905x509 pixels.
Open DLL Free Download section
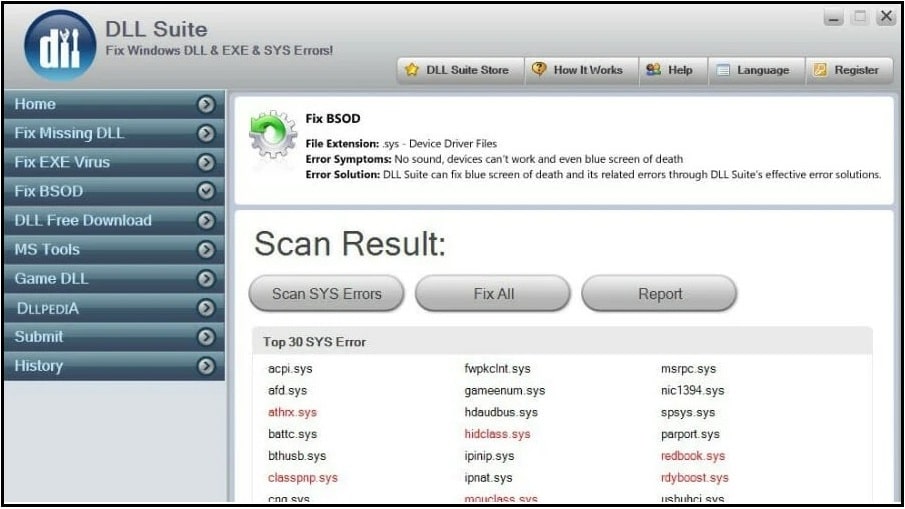pos(114,220)
